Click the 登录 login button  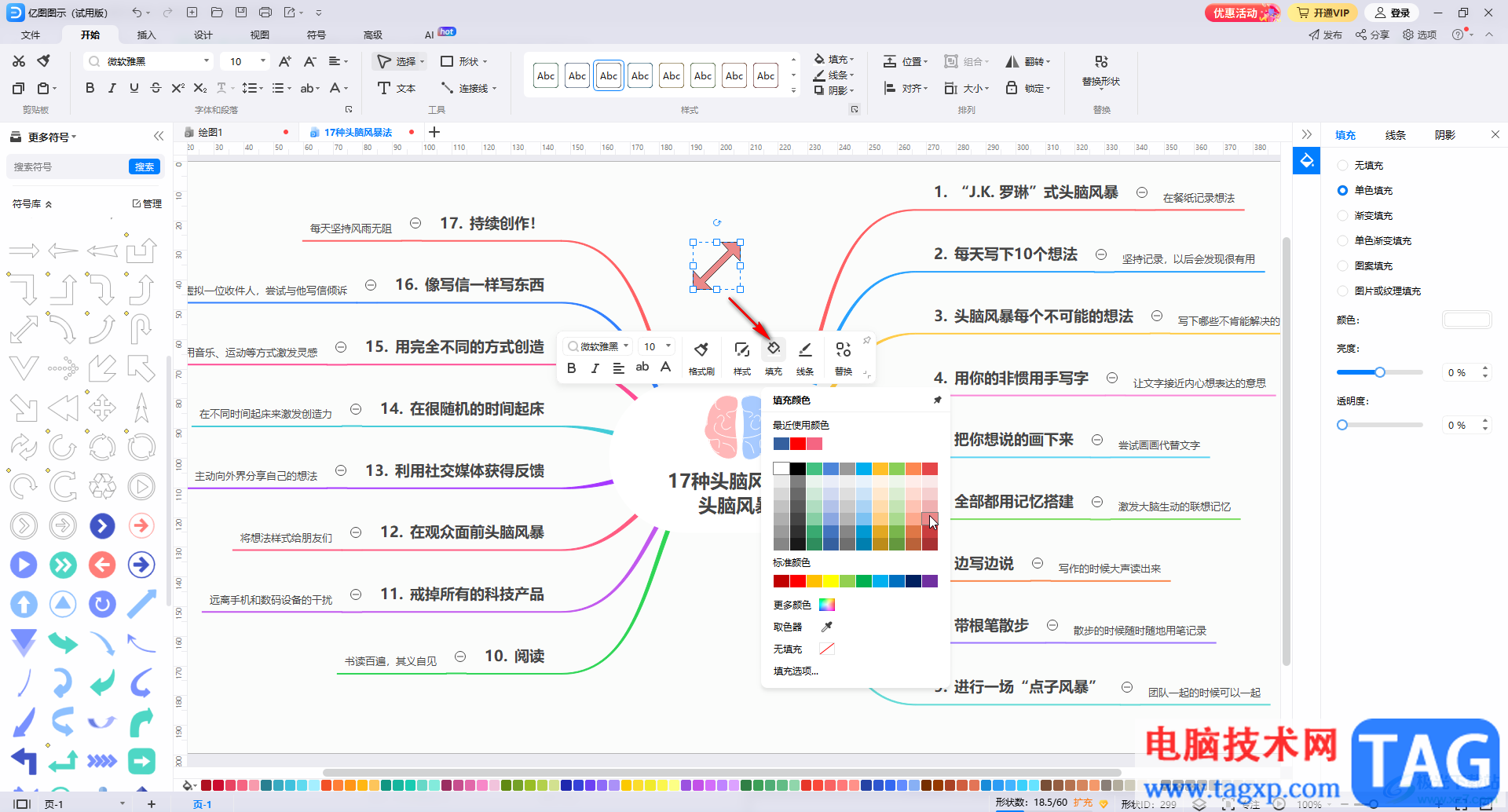coord(1393,13)
